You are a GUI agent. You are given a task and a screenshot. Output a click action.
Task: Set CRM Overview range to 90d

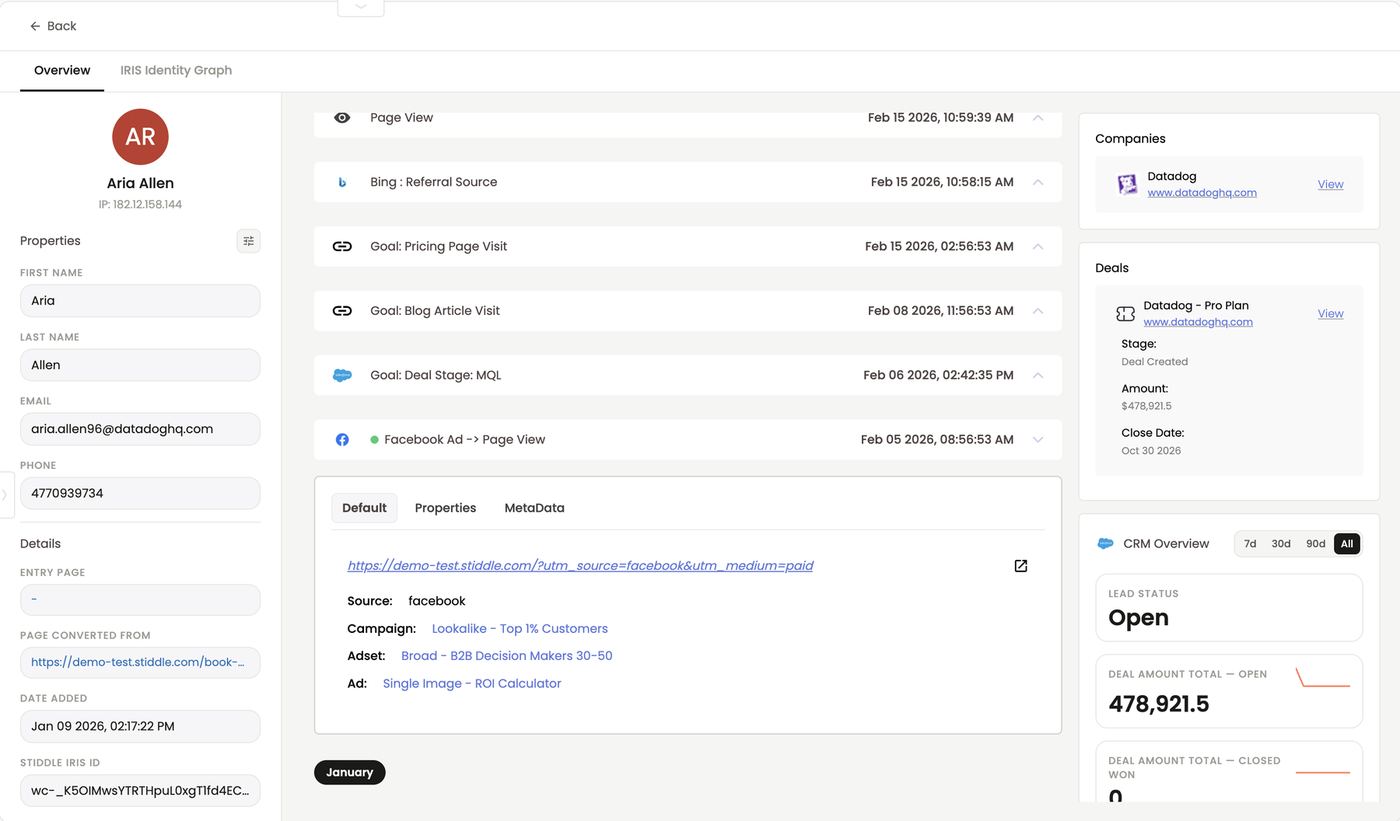point(1316,544)
